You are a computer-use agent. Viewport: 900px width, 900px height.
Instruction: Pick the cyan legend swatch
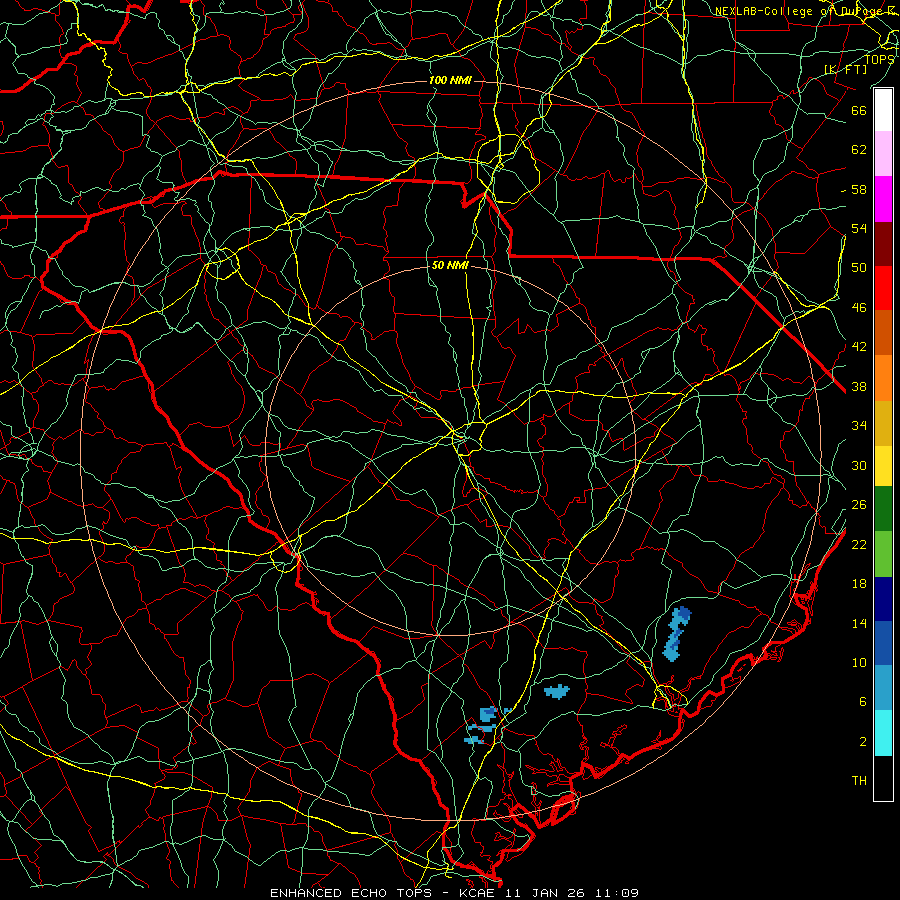[x=883, y=733]
